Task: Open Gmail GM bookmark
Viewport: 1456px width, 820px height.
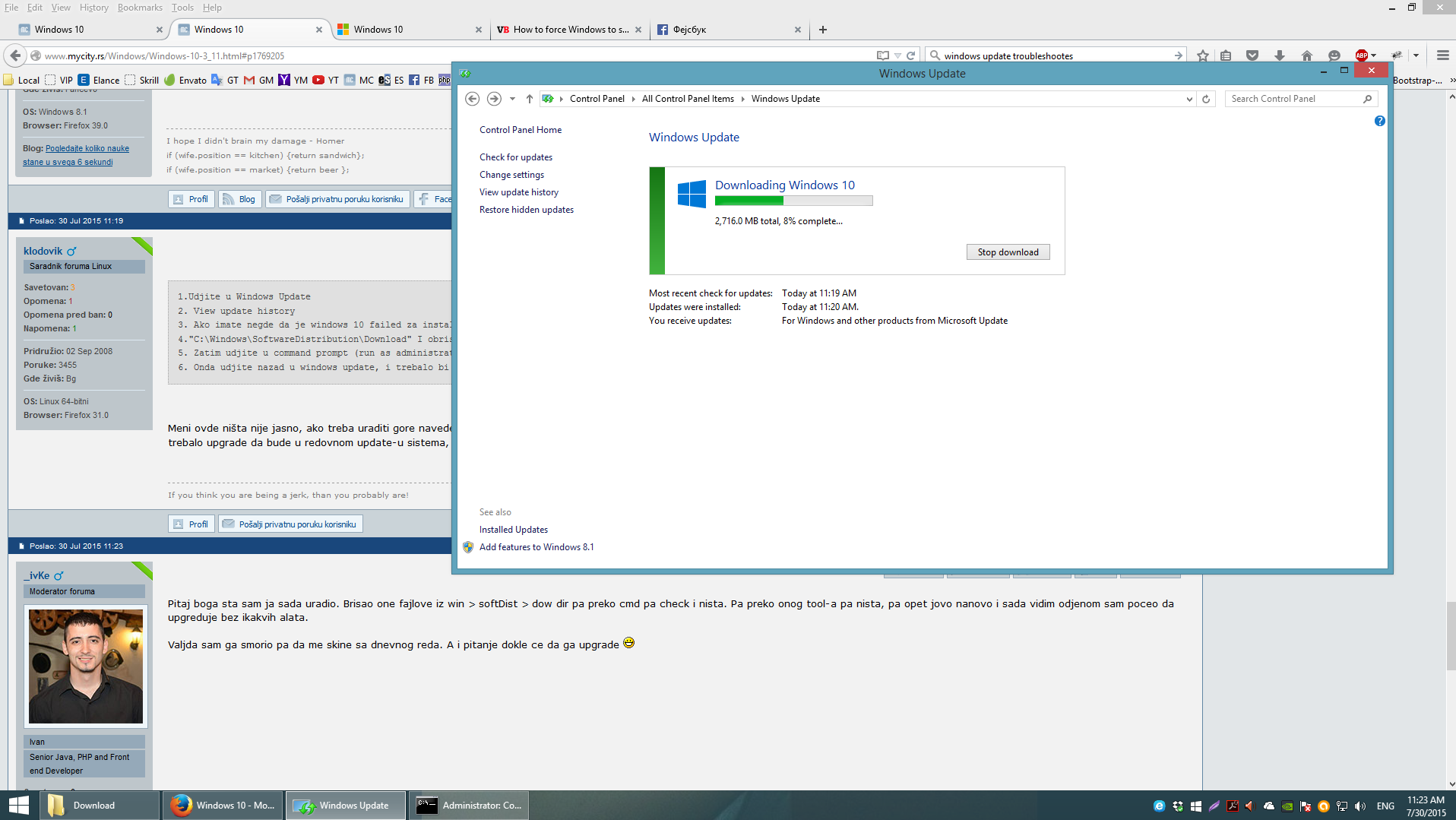Action: [x=258, y=80]
